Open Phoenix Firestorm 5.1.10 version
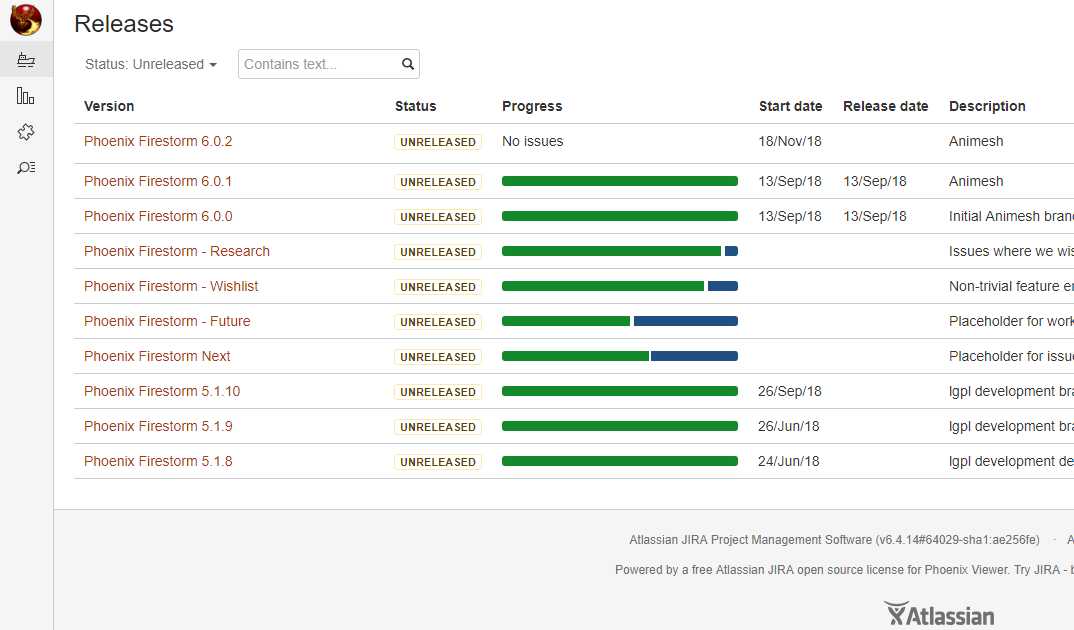 tap(162, 390)
